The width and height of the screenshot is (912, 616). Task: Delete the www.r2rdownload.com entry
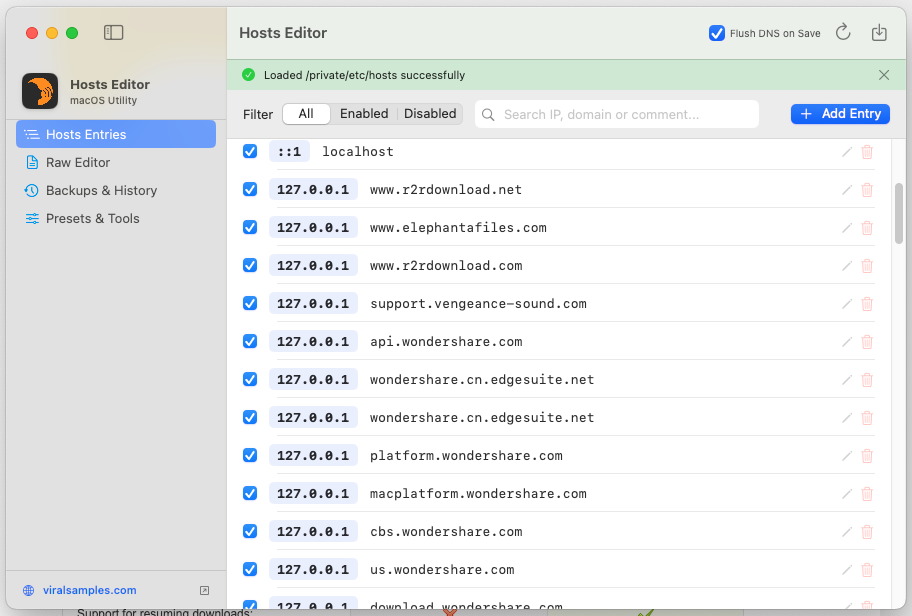tap(867, 266)
